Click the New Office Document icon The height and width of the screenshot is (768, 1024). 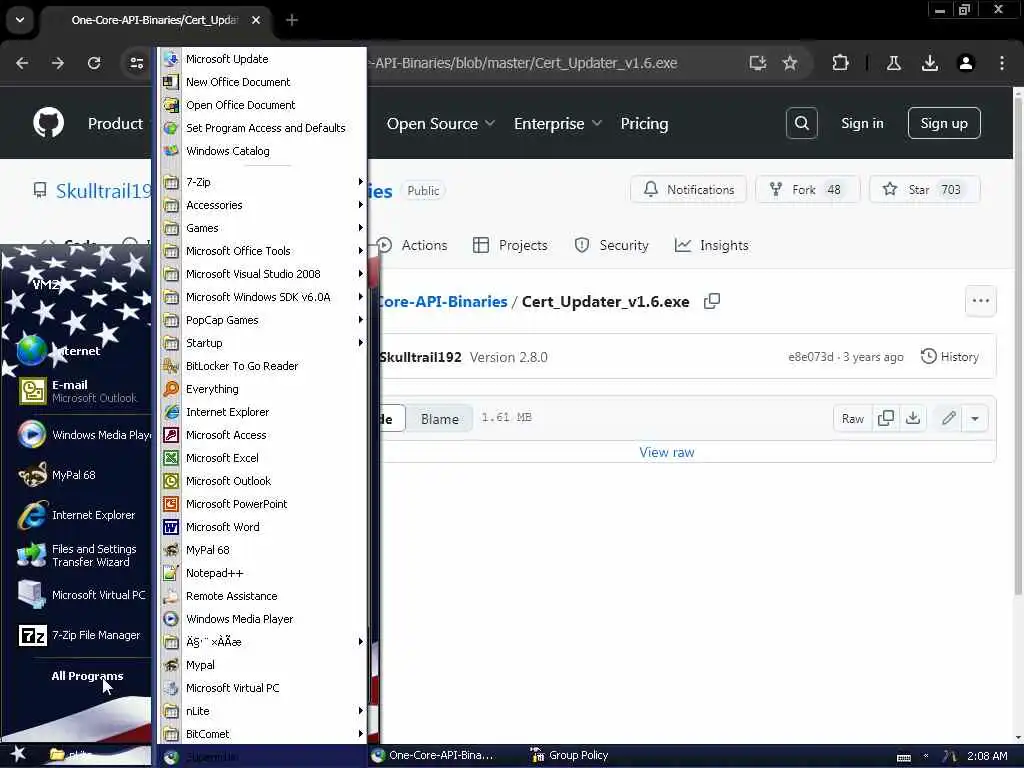(171, 82)
